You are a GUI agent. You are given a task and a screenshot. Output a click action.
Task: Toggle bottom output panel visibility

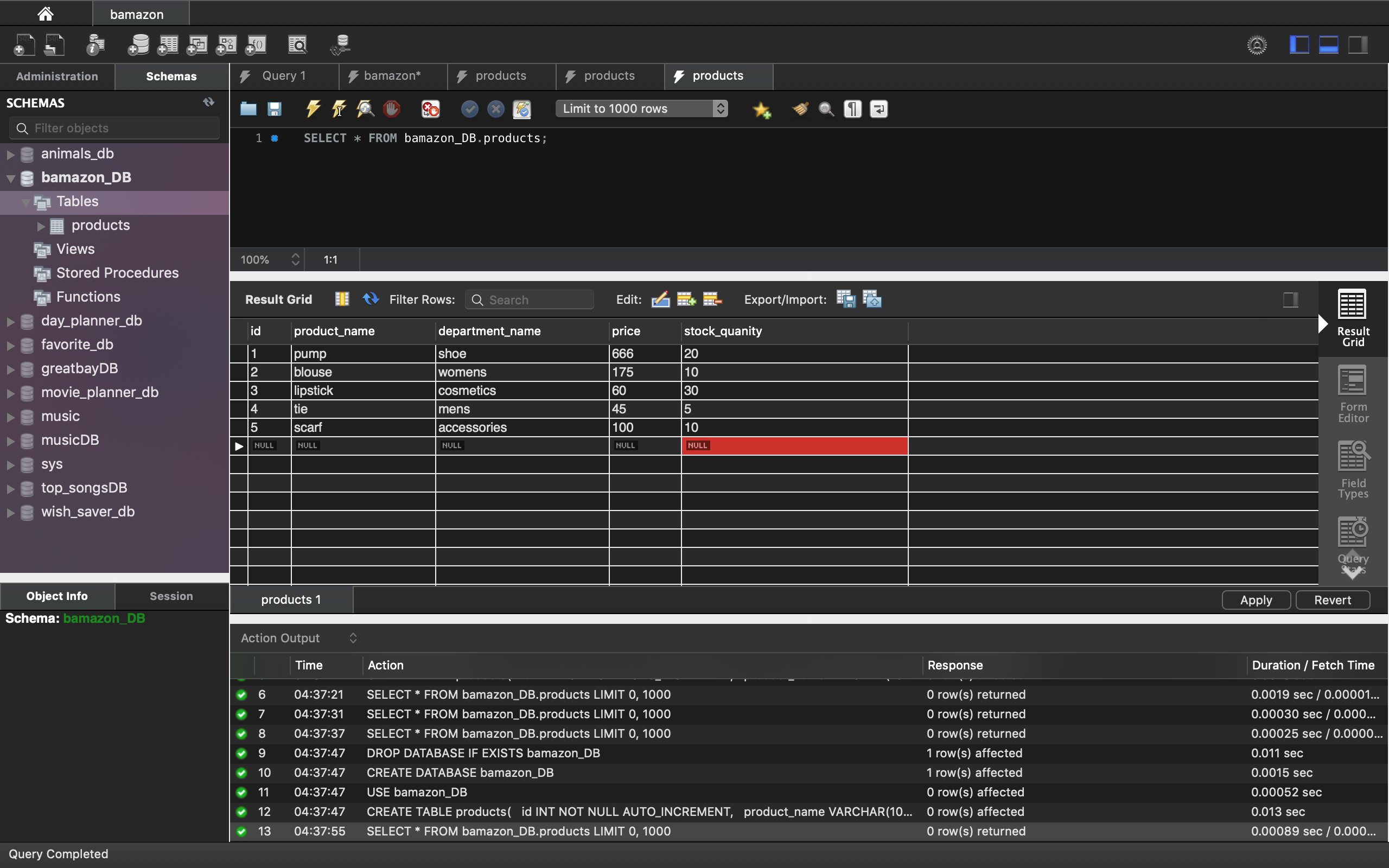pyautogui.click(x=1328, y=45)
